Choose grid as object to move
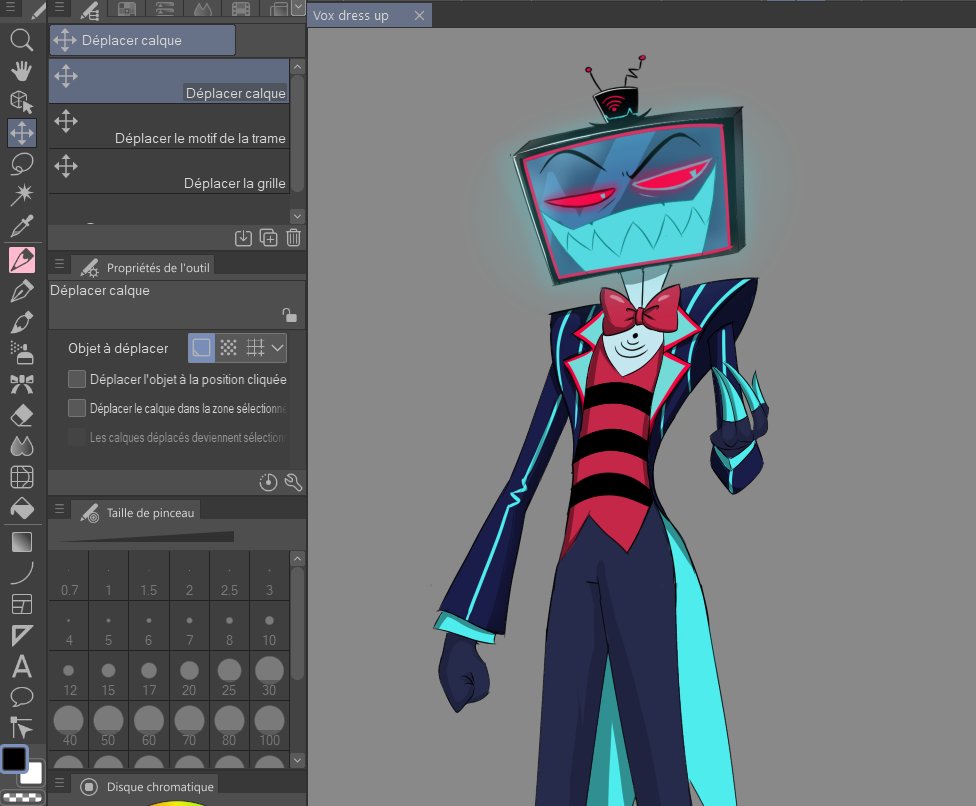 (255, 348)
